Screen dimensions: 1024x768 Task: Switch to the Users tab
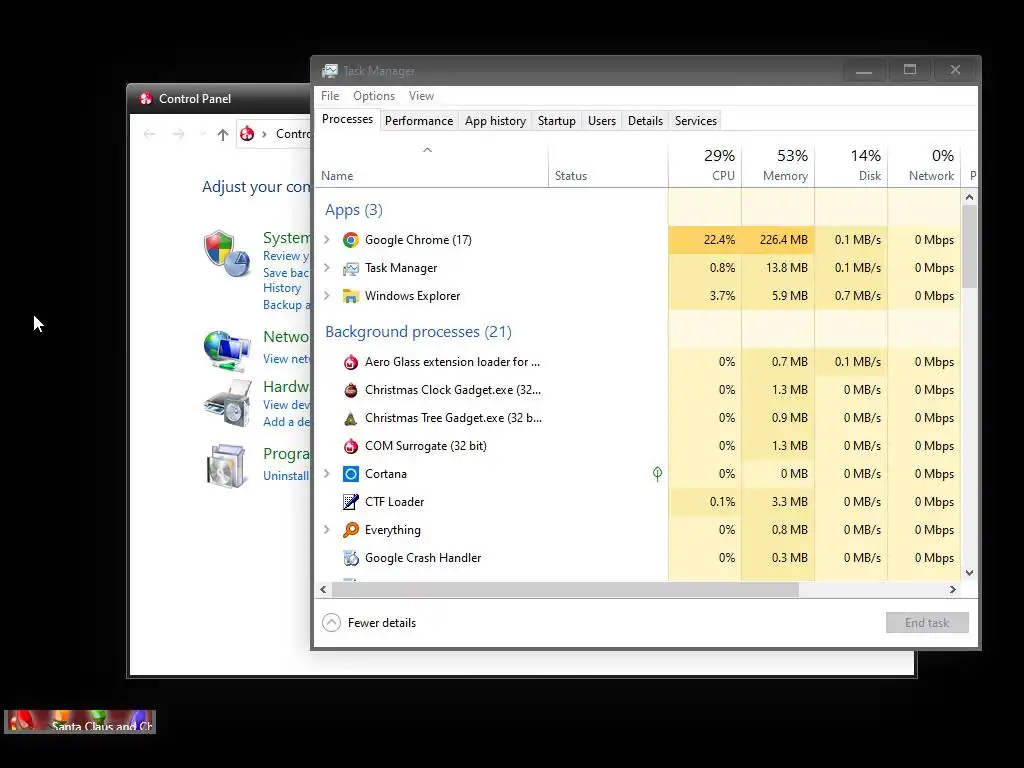[x=601, y=121]
